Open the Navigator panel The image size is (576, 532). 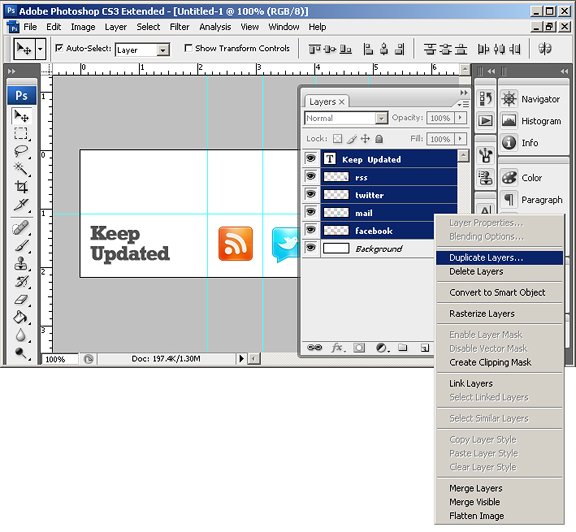tap(532, 99)
